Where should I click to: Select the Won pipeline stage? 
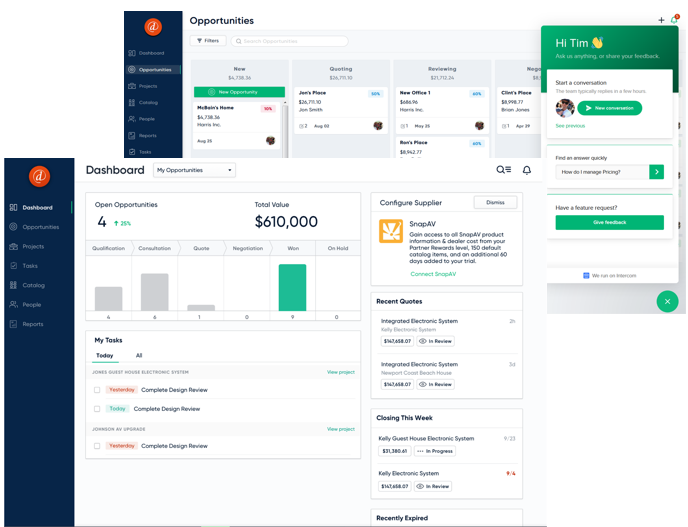pos(293,248)
